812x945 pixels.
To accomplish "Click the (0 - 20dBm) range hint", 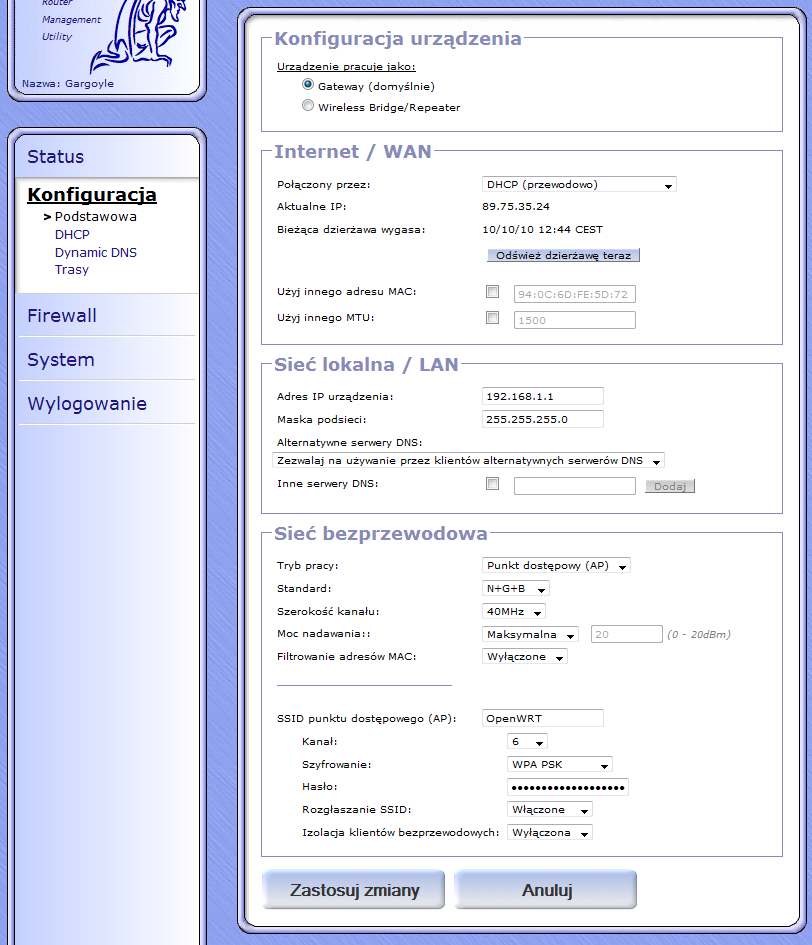I will coord(699,635).
